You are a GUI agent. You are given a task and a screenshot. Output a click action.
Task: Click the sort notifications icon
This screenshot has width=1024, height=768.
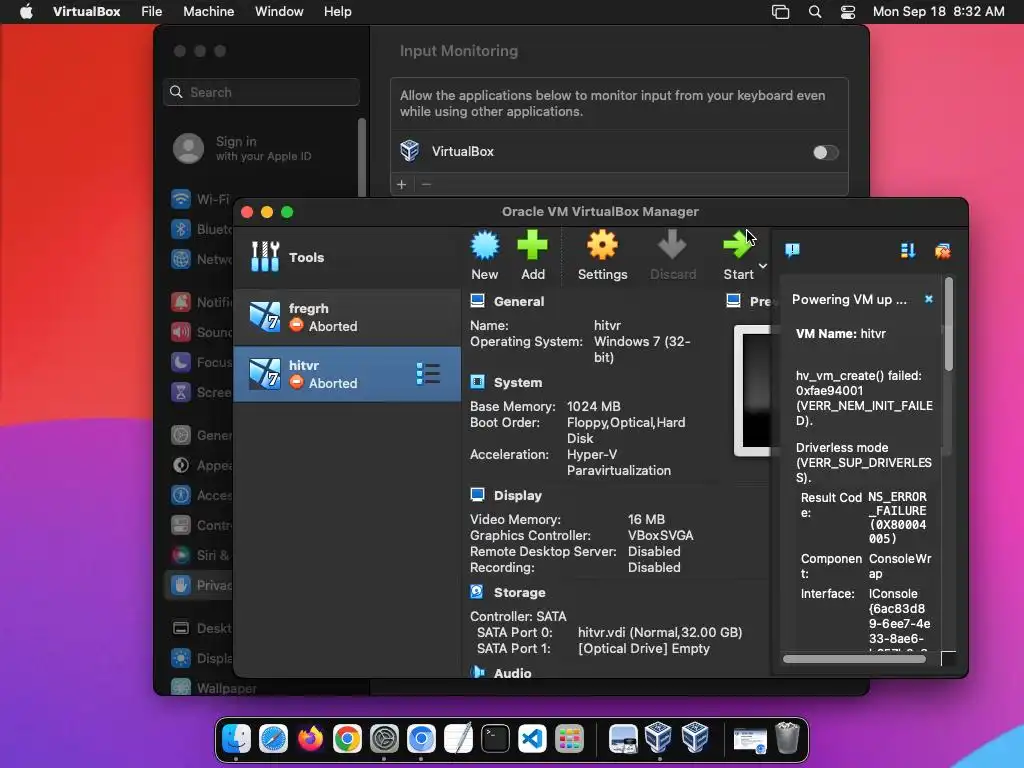click(x=908, y=250)
